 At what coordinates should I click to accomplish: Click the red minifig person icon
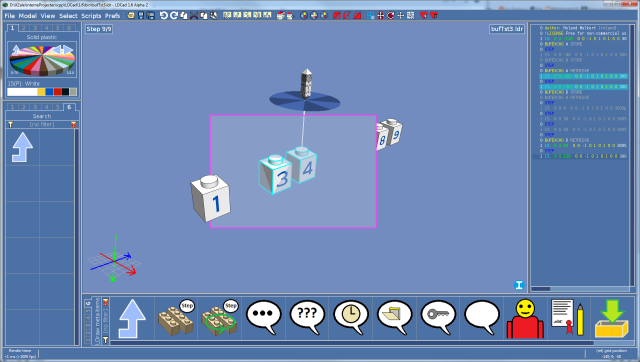525,319
